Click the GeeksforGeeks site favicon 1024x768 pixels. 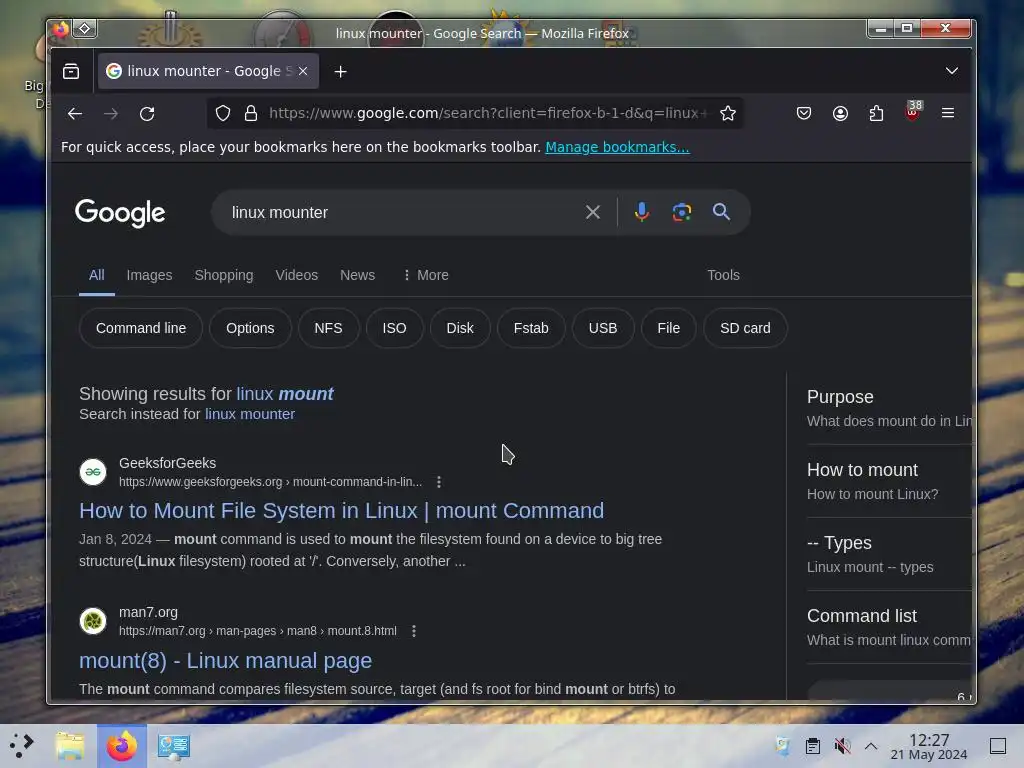93,472
